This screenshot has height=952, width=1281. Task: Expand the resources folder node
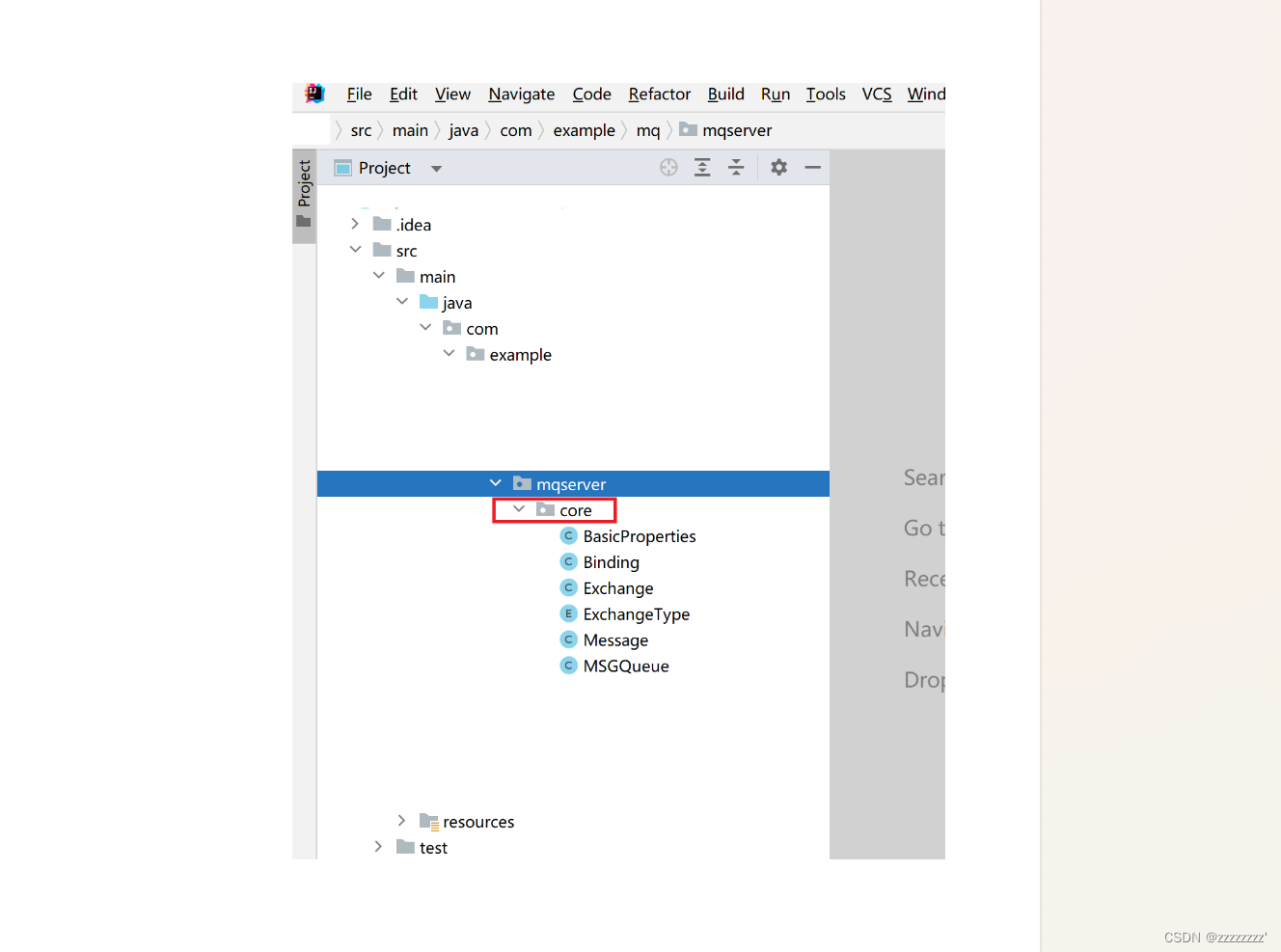coord(401,821)
